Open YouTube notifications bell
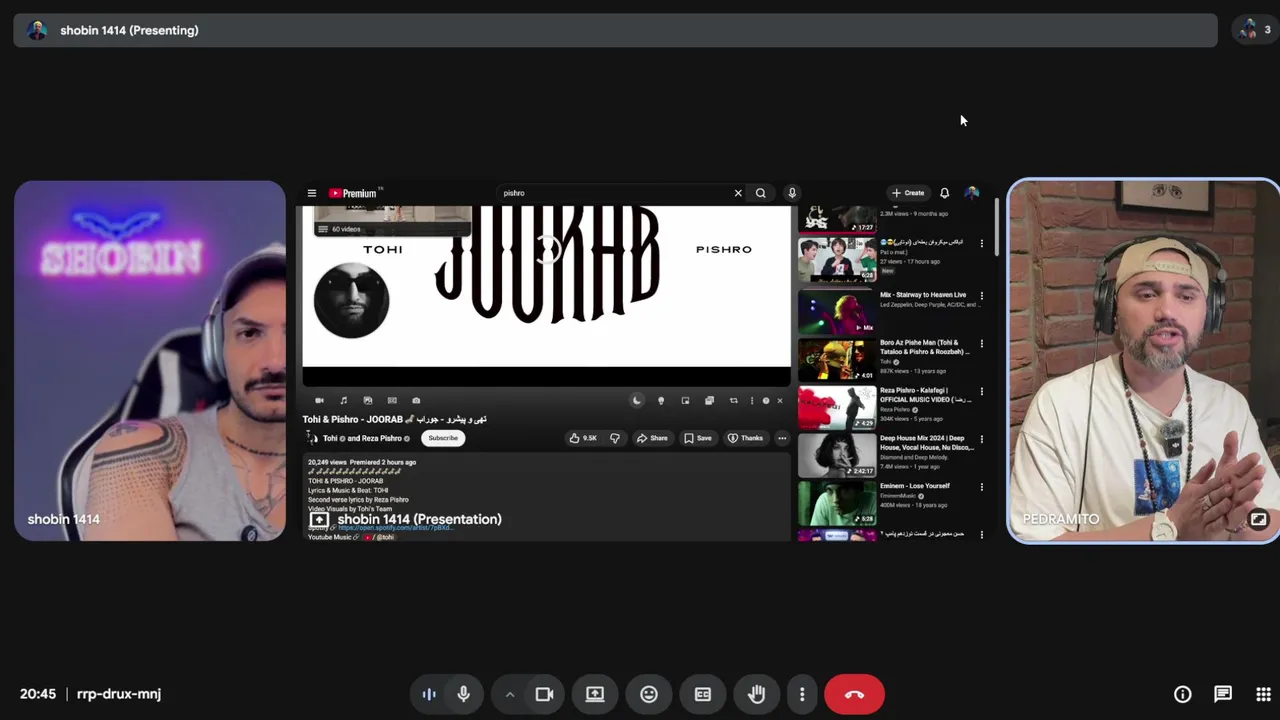The height and width of the screenshot is (720, 1280). click(944, 193)
